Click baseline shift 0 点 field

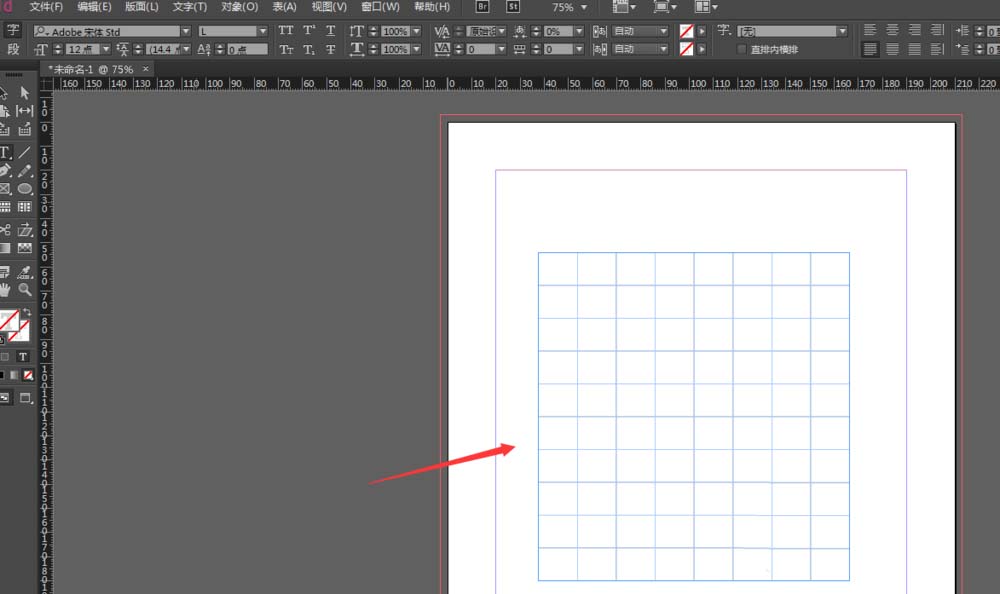[247, 49]
